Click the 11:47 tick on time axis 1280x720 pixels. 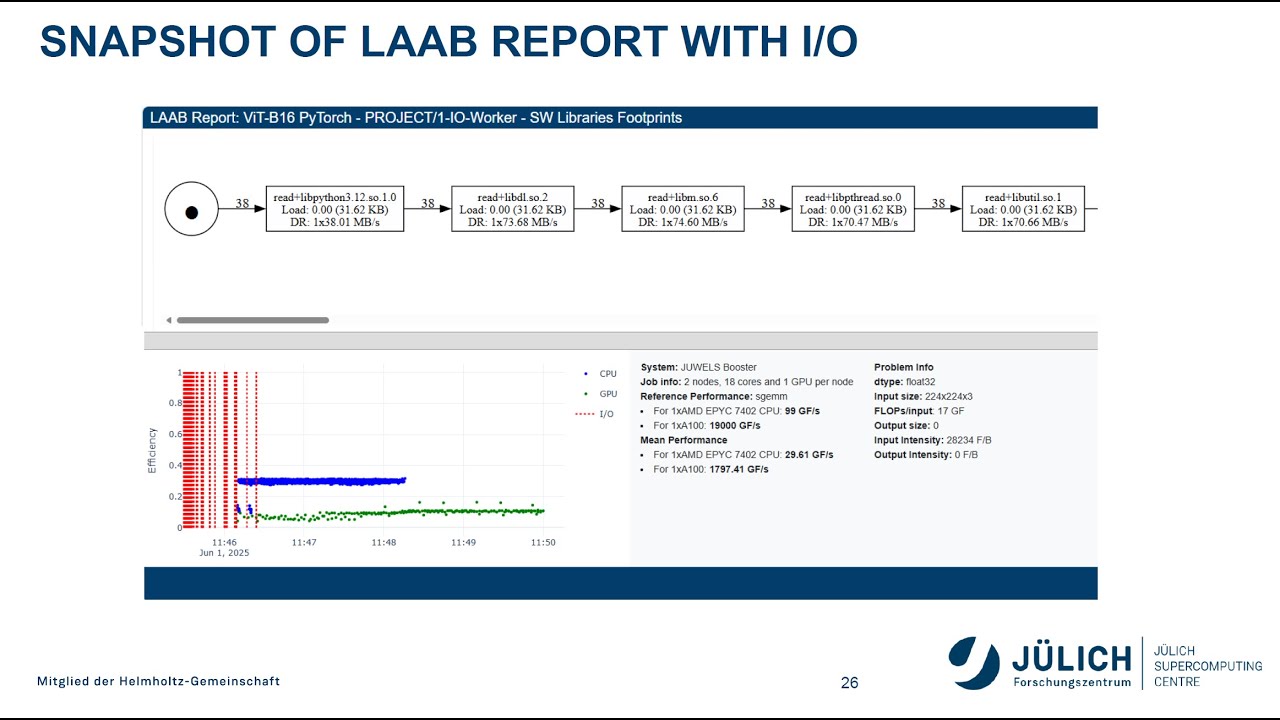point(304,542)
